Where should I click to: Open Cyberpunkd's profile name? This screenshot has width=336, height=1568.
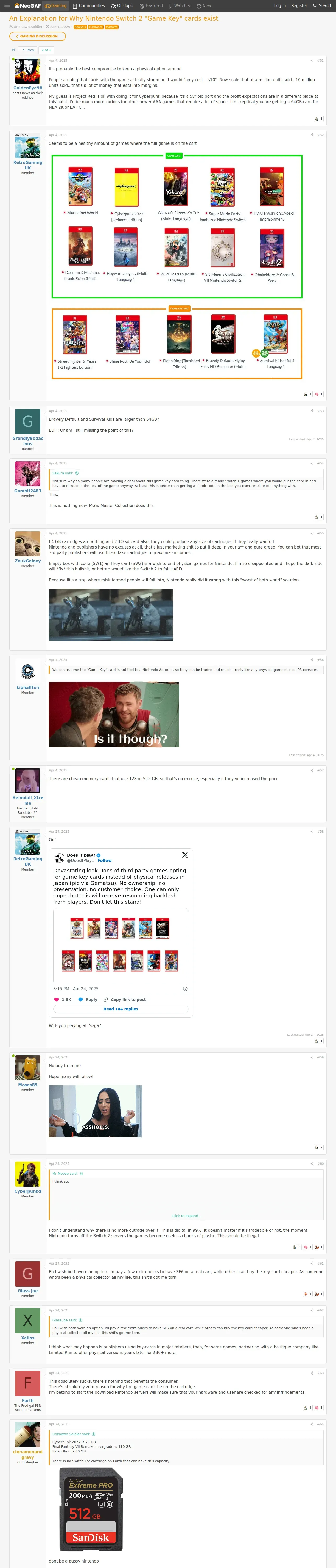pyautogui.click(x=27, y=1191)
